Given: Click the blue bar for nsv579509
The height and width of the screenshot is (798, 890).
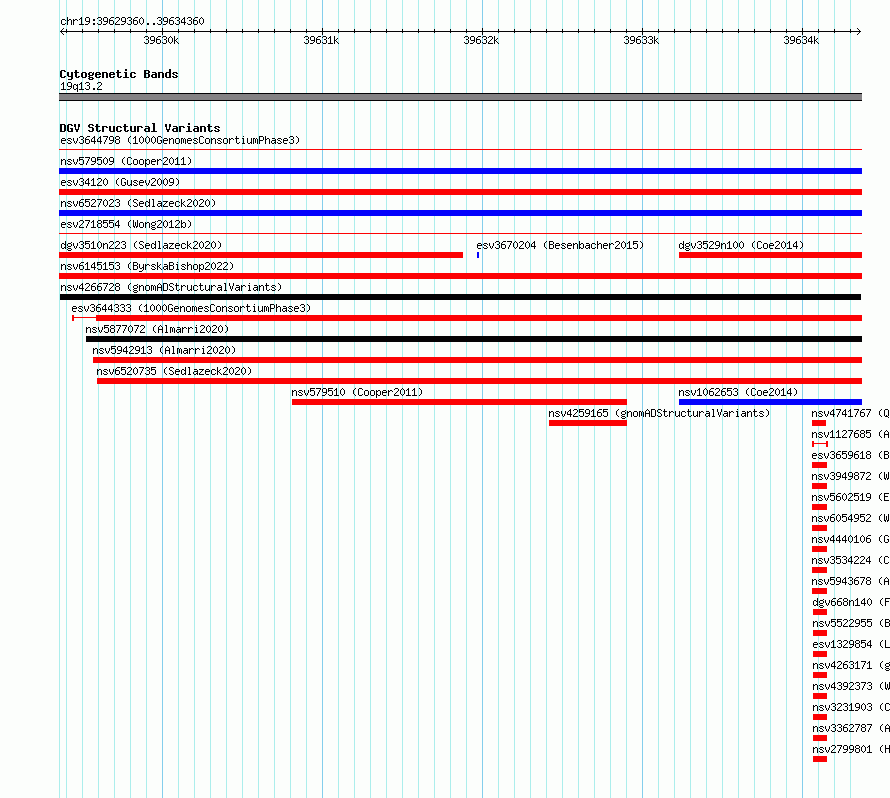Looking at the screenshot, I should pos(460,171).
